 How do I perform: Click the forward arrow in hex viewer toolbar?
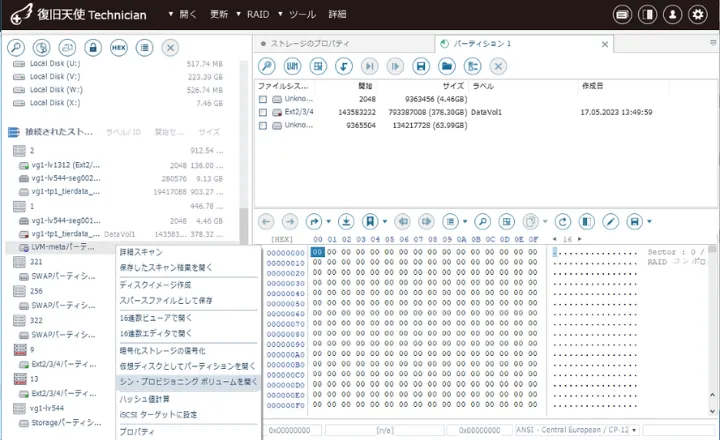pos(290,222)
